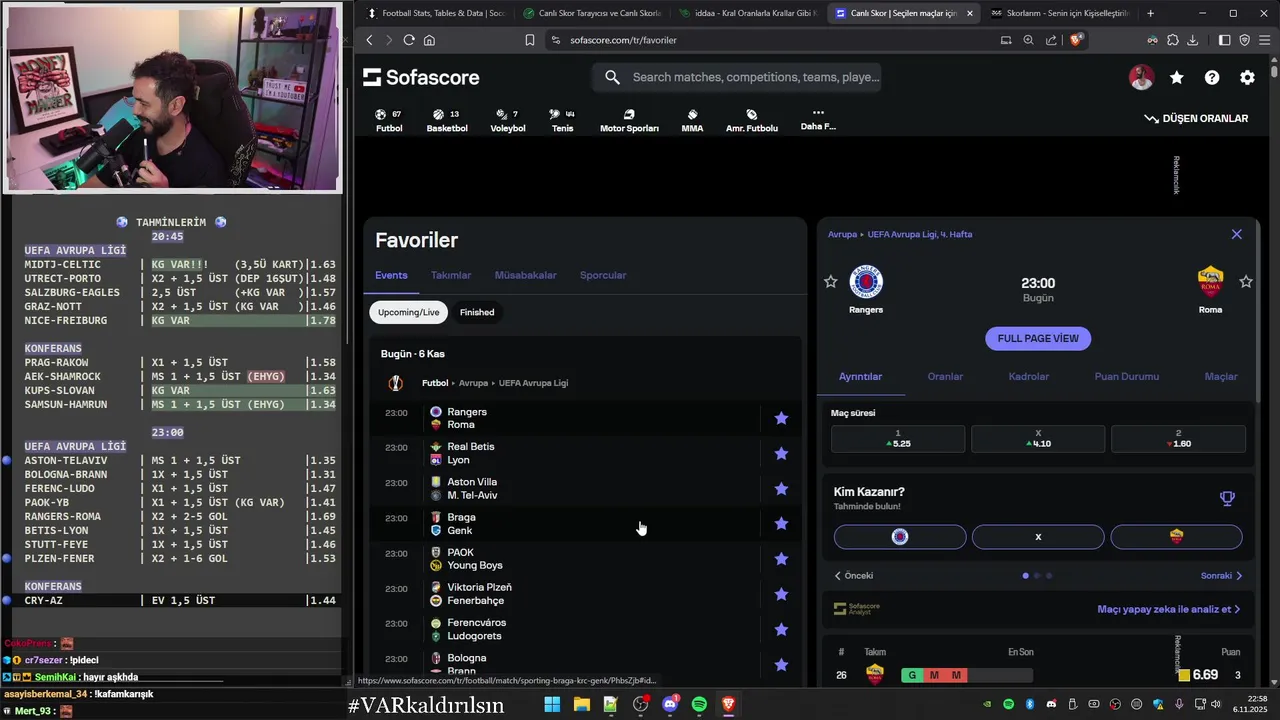Viewport: 1280px width, 720px height.
Task: Toggle favorite star for Ferencváros-Ludogorets
Action: click(781, 629)
